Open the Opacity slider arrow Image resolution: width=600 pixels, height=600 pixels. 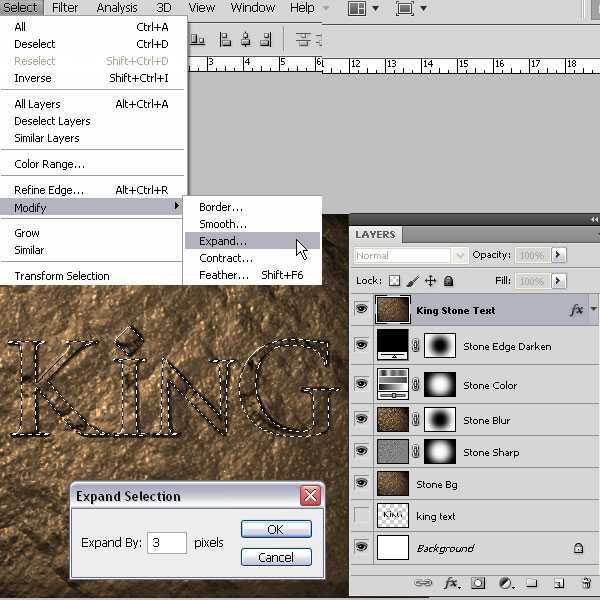click(x=558, y=255)
